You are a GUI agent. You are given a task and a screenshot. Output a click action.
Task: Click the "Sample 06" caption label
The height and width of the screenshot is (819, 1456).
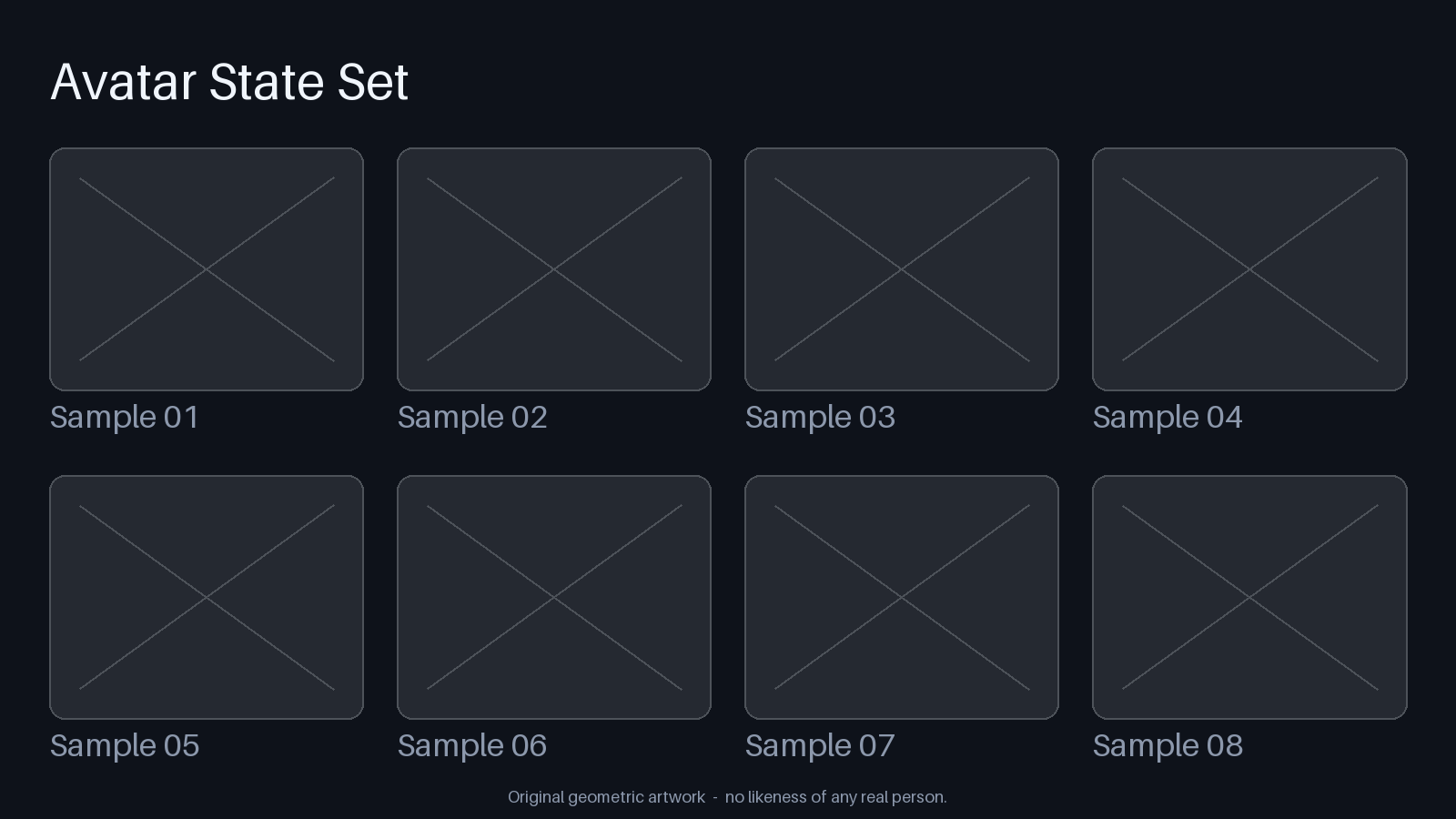coord(472,746)
